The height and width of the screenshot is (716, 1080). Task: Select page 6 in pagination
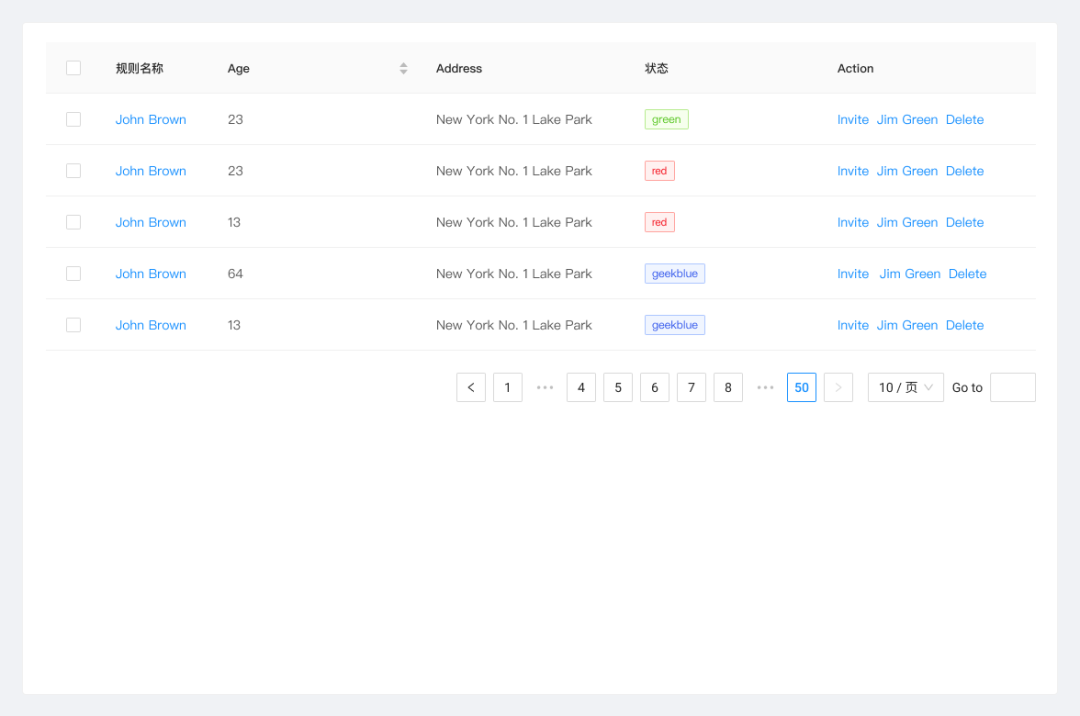(654, 388)
